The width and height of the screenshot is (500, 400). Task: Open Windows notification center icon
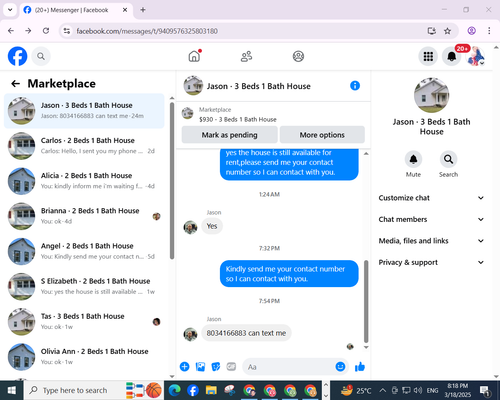pyautogui.click(x=484, y=390)
